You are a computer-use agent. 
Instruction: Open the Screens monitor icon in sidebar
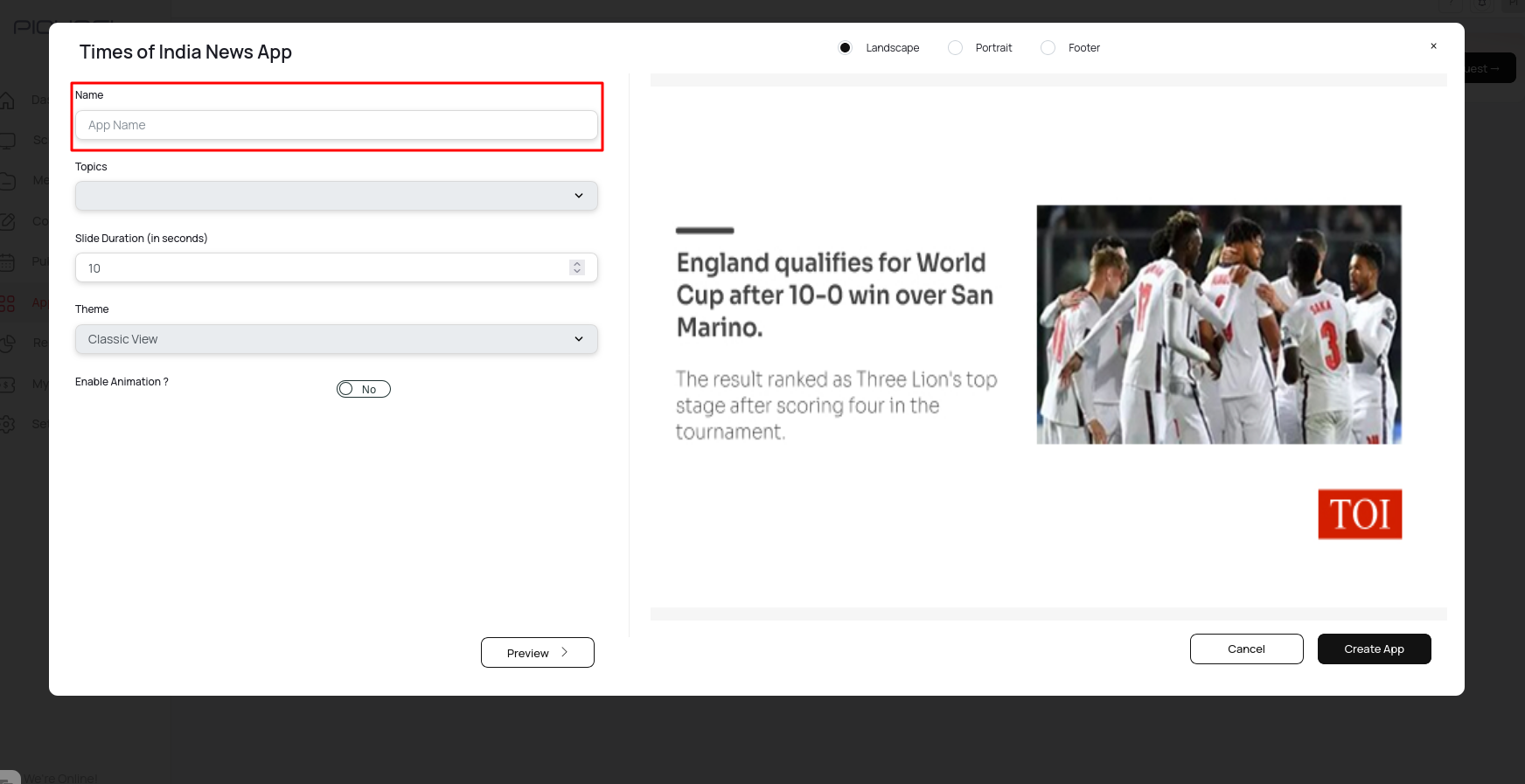click(7, 141)
